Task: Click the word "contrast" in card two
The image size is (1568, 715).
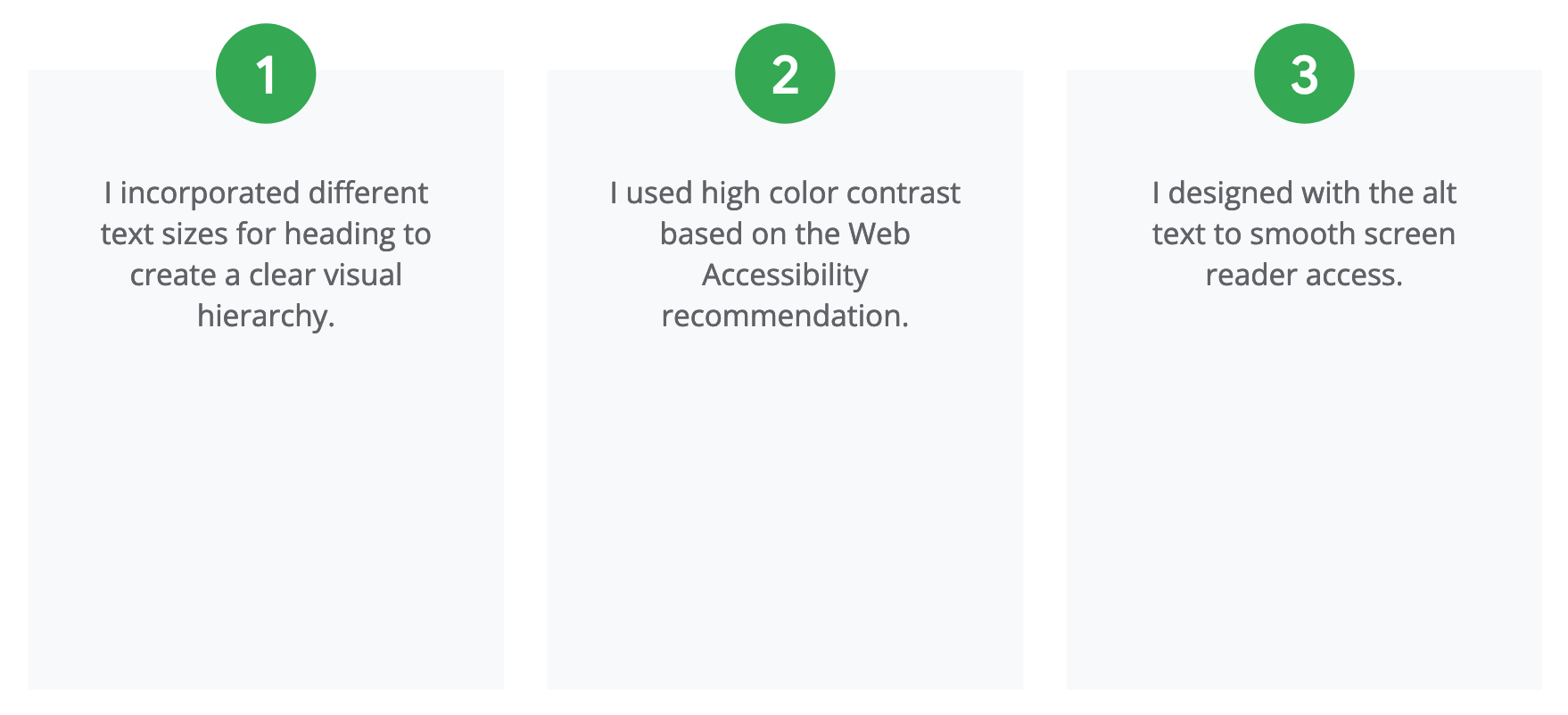Action: point(904,193)
